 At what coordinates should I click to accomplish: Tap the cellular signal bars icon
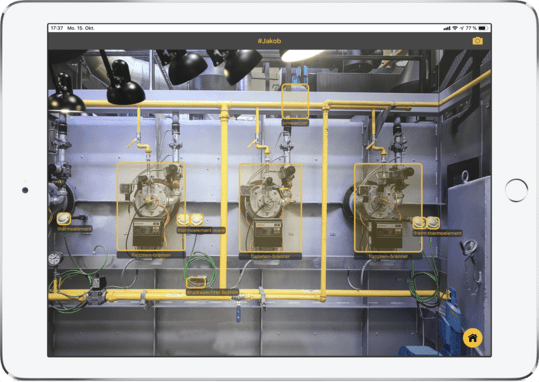pos(447,28)
